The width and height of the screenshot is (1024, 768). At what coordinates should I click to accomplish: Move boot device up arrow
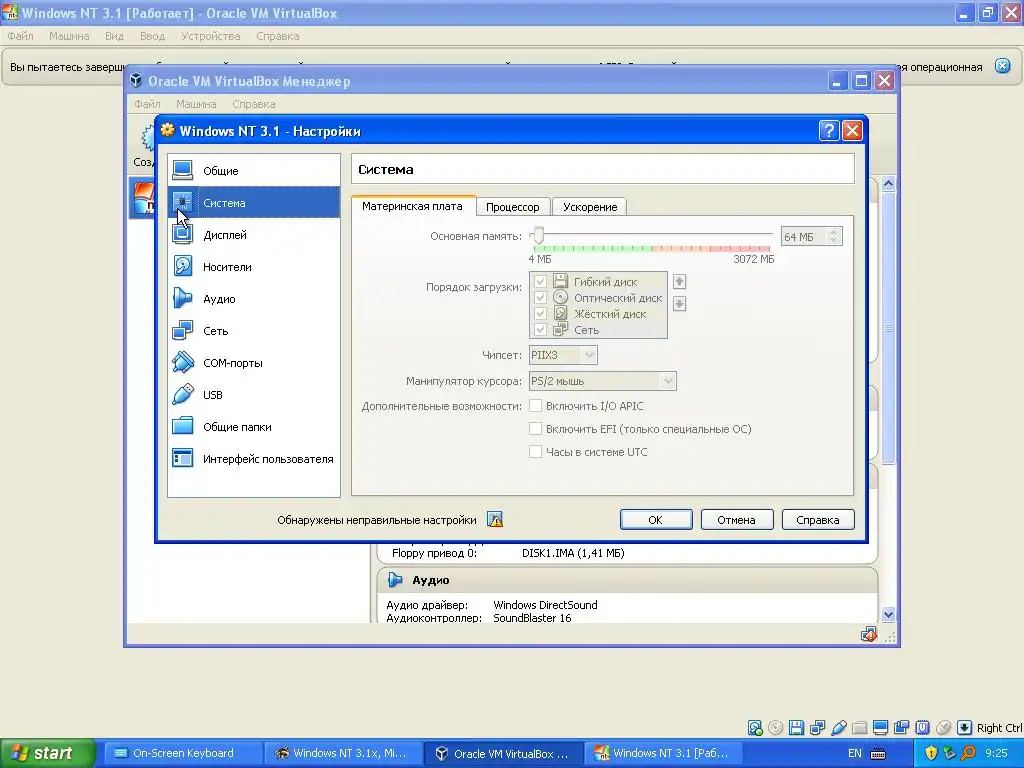pos(679,281)
